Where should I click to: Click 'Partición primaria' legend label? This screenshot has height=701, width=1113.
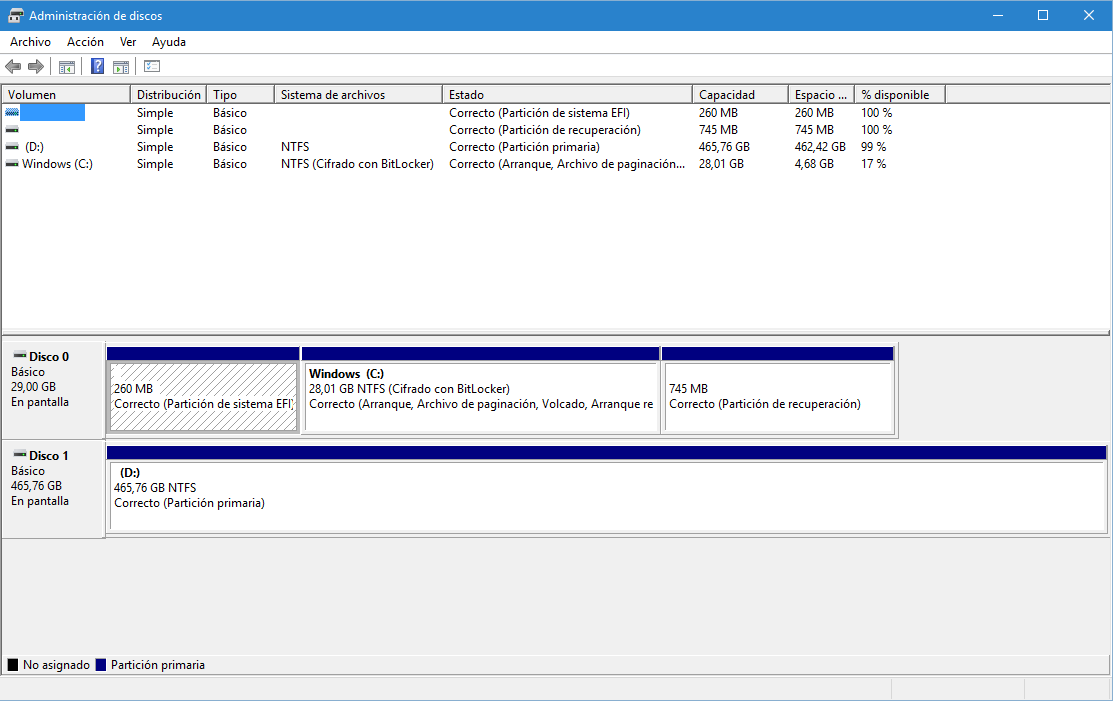click(x=158, y=665)
